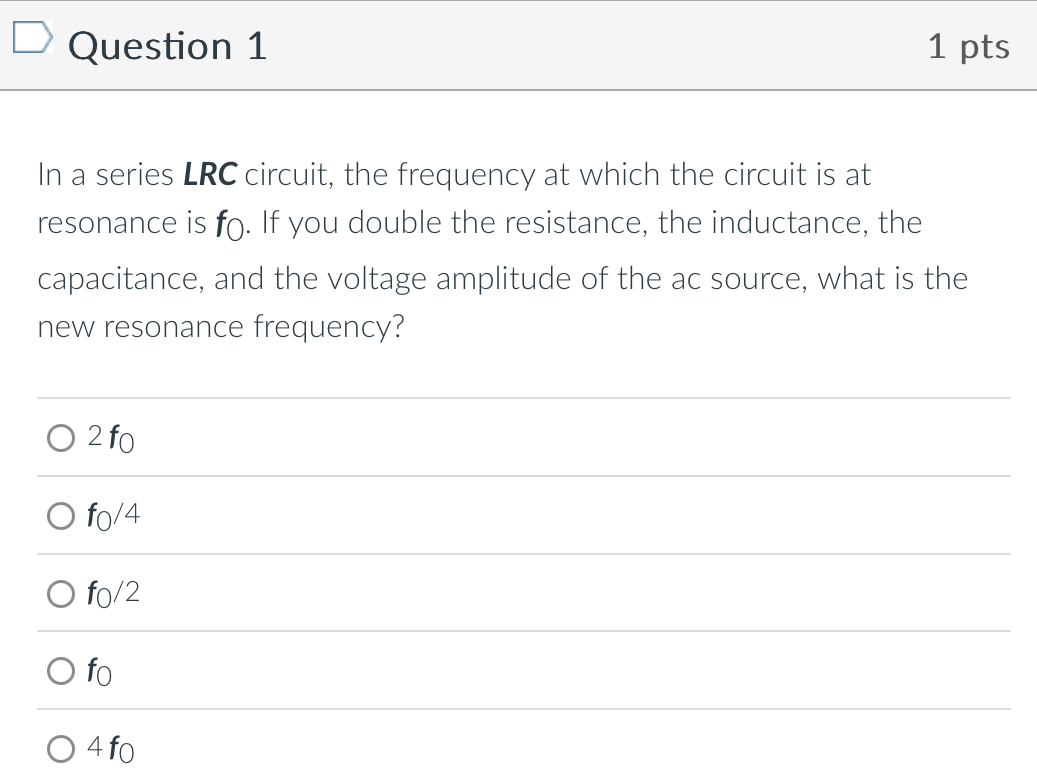
Task: Click the "f0/4" answer label
Action: [x=112, y=515]
